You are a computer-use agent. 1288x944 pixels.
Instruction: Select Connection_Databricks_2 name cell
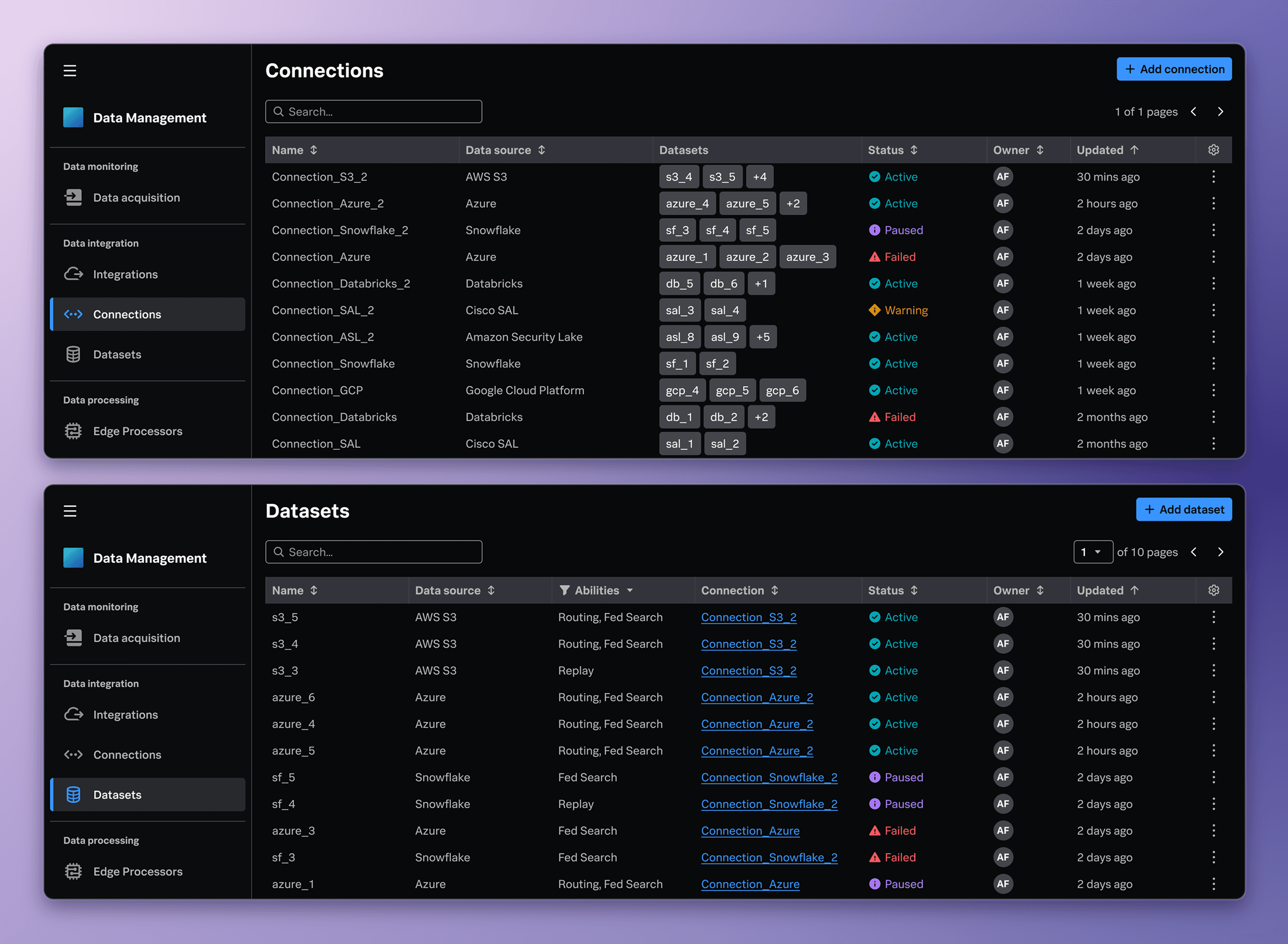[x=340, y=283]
